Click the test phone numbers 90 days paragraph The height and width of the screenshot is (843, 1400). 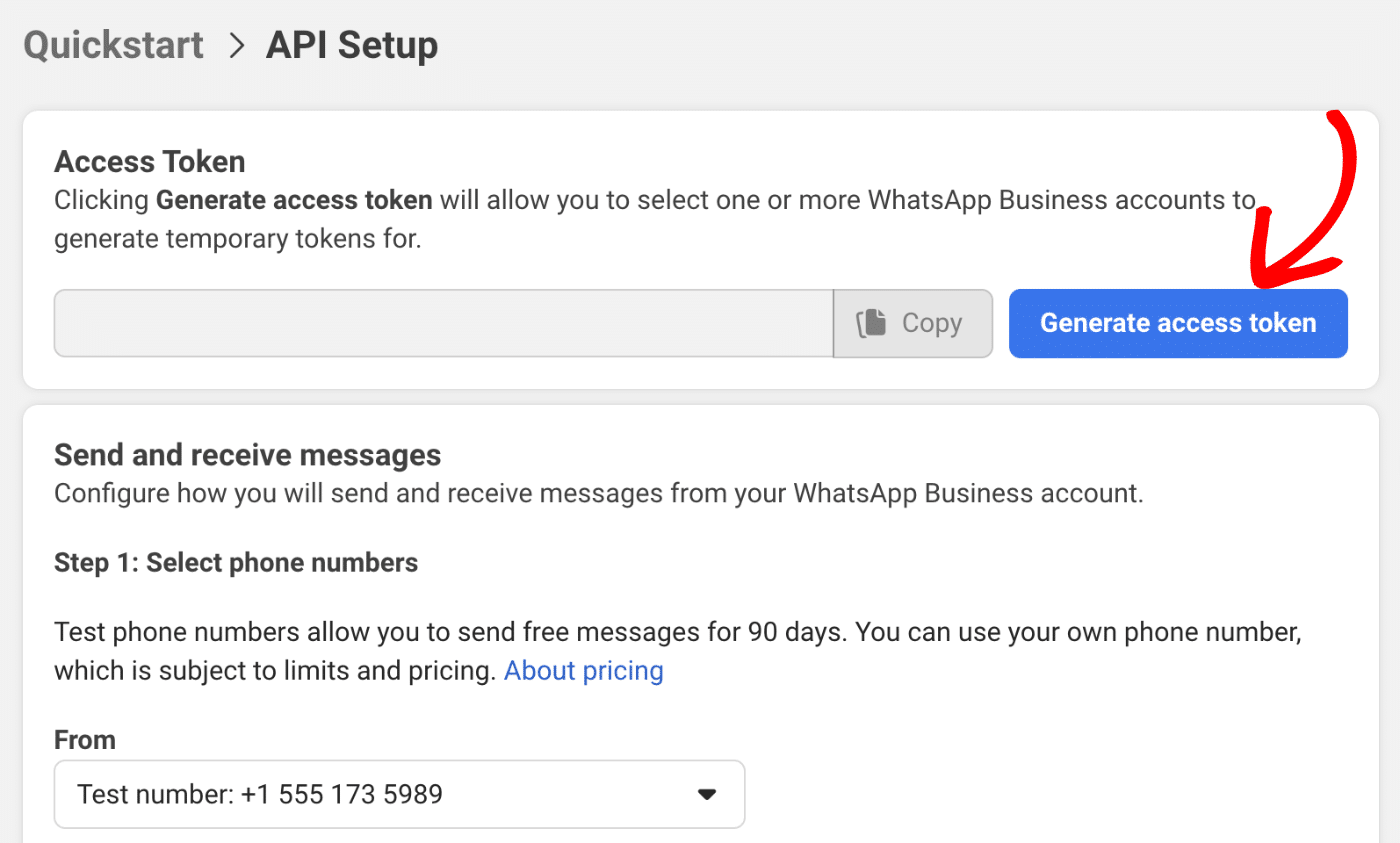click(x=677, y=632)
